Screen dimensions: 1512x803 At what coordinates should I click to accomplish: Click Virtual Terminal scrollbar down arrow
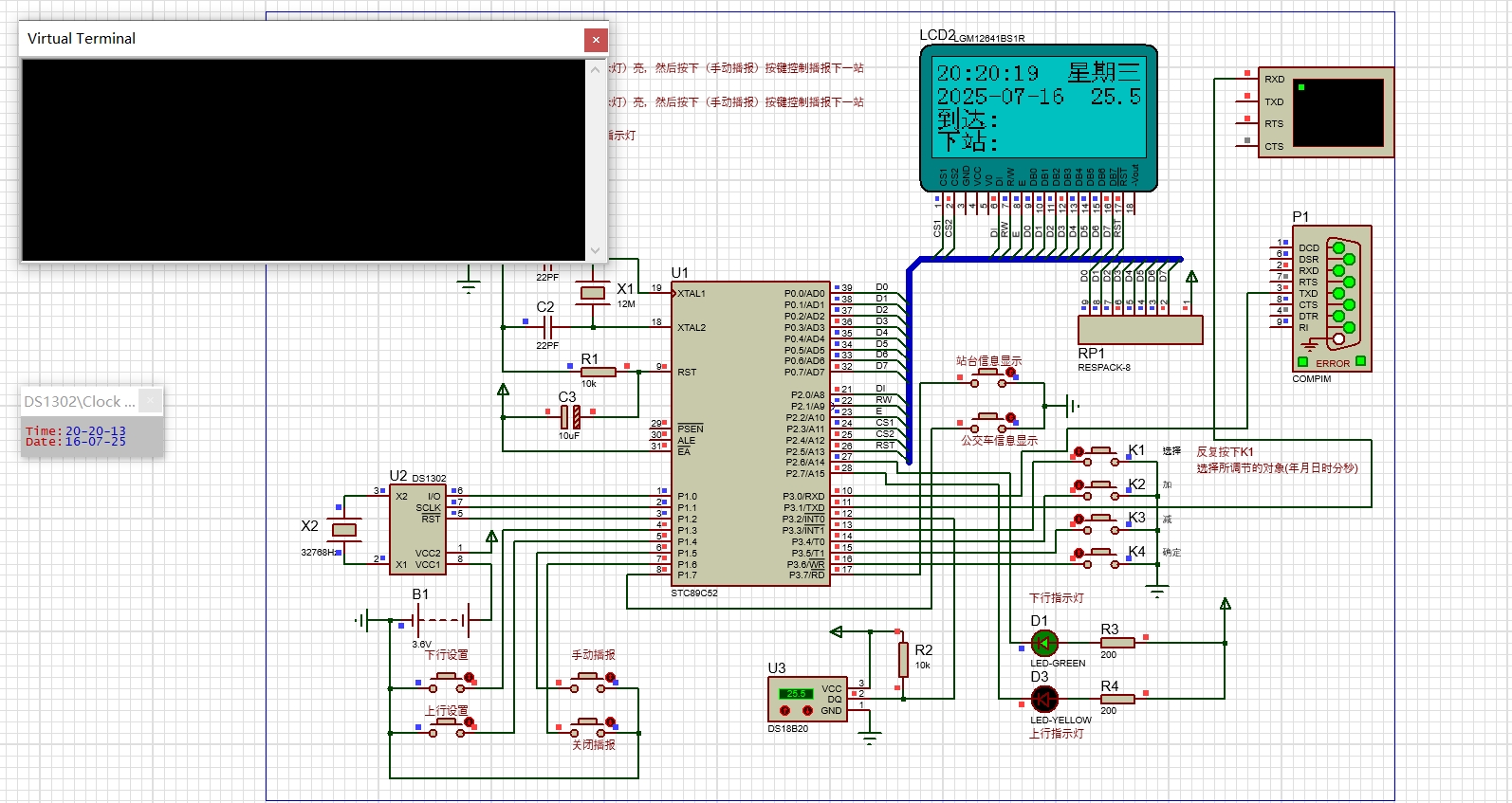(596, 250)
